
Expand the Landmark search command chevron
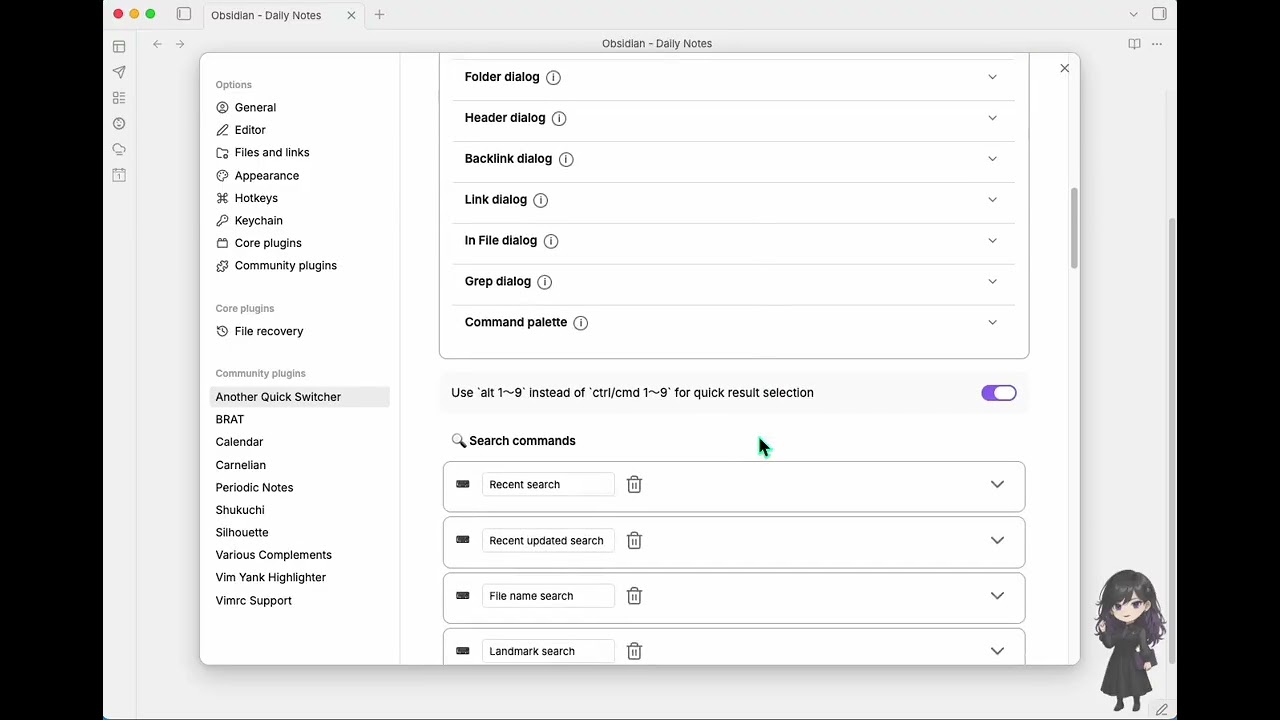click(997, 652)
